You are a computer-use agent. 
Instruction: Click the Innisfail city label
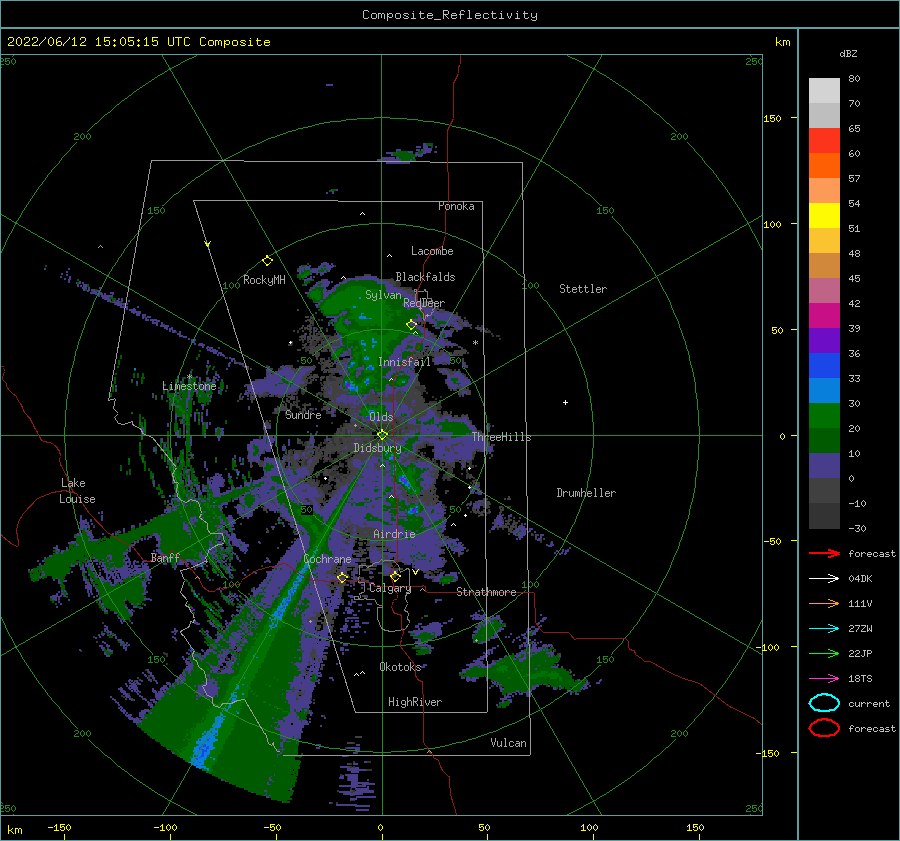pyautogui.click(x=405, y=362)
